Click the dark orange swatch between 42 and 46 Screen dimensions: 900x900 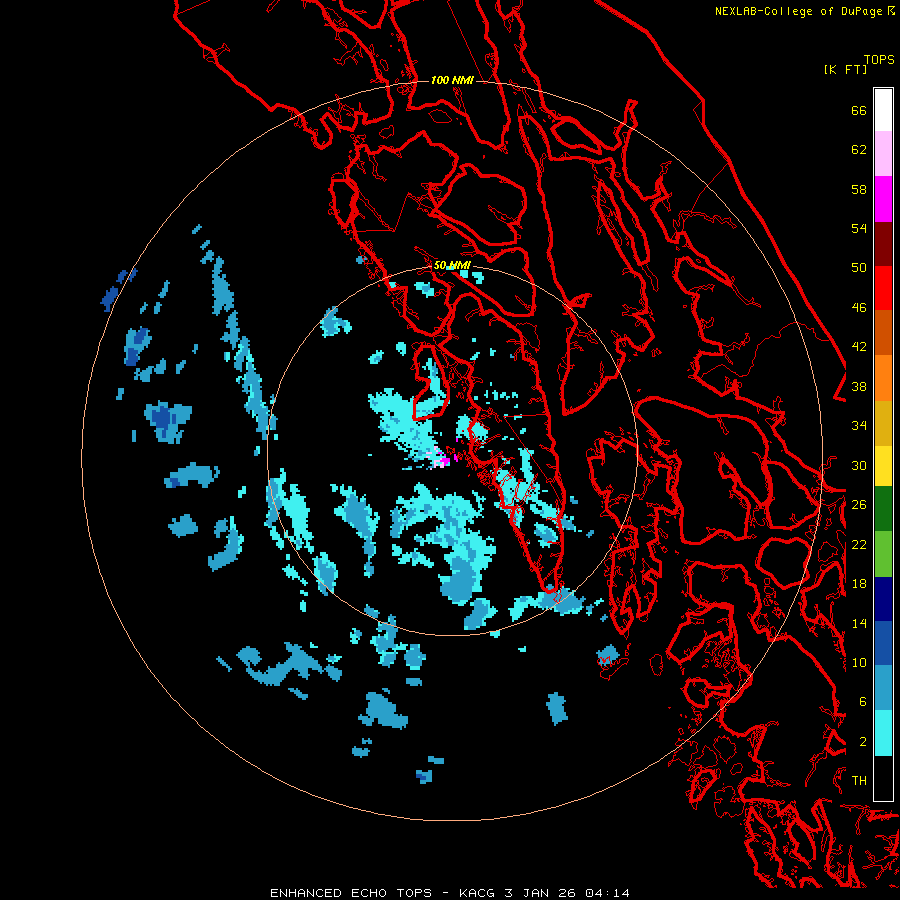[x=883, y=333]
